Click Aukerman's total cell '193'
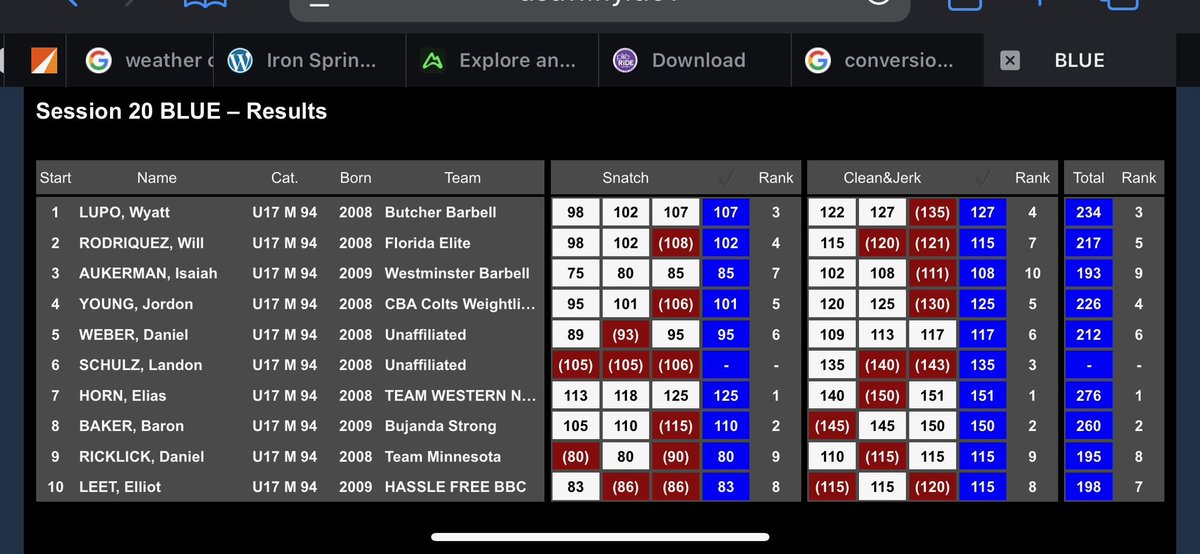 tap(1089, 273)
